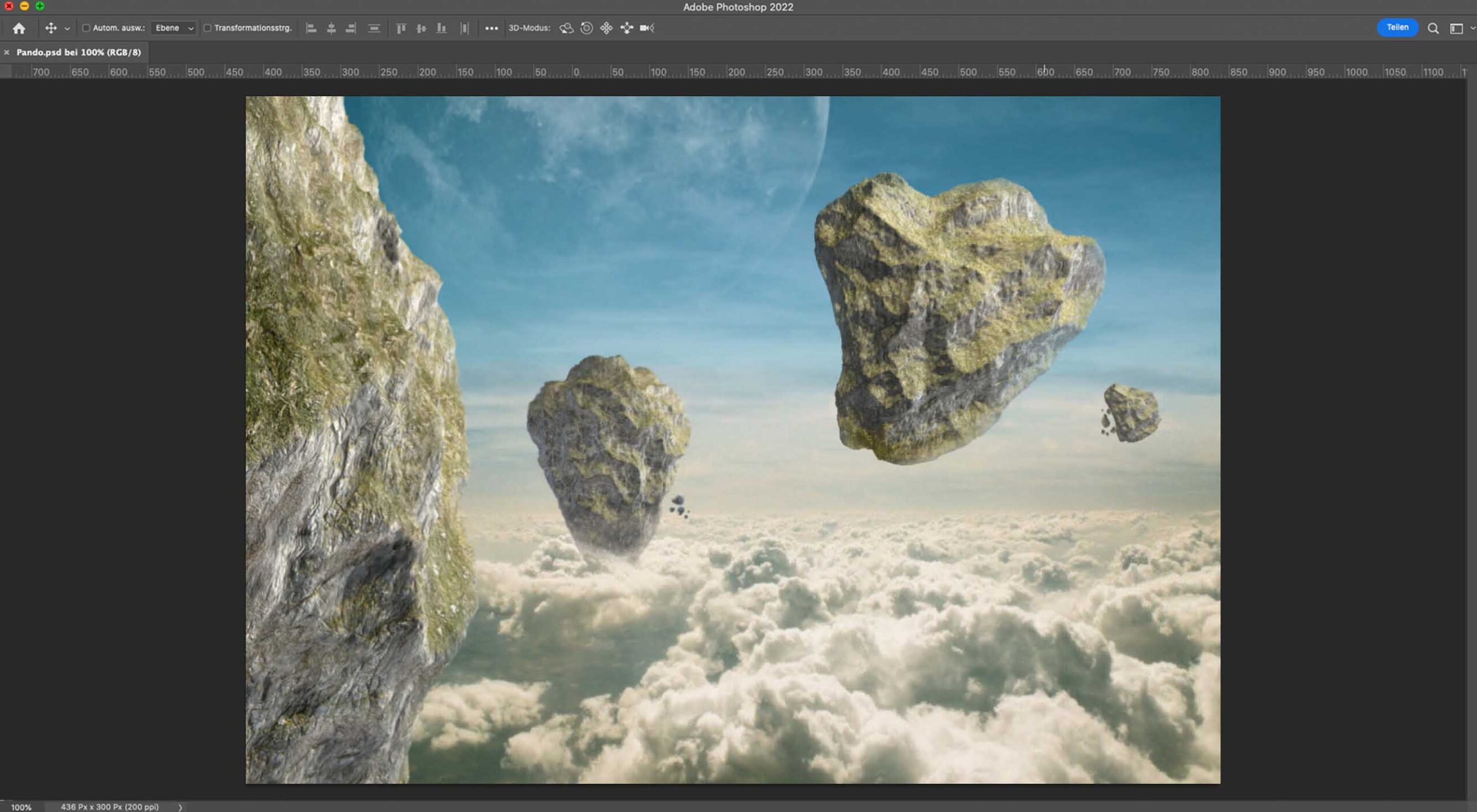Align vertical centers of layers
The height and width of the screenshot is (812, 1477).
click(x=421, y=28)
